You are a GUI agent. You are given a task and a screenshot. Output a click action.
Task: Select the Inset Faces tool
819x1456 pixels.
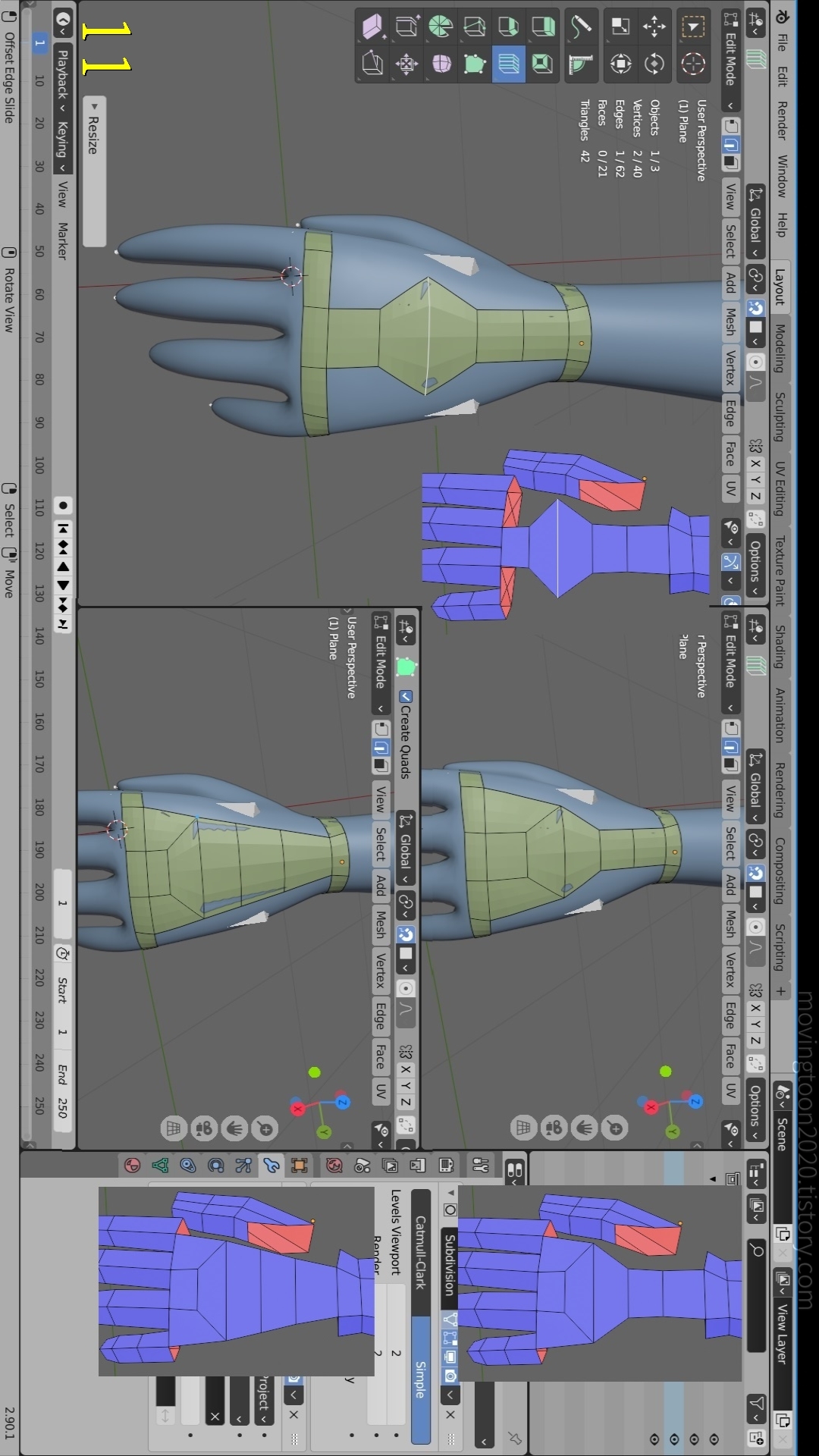[542, 63]
